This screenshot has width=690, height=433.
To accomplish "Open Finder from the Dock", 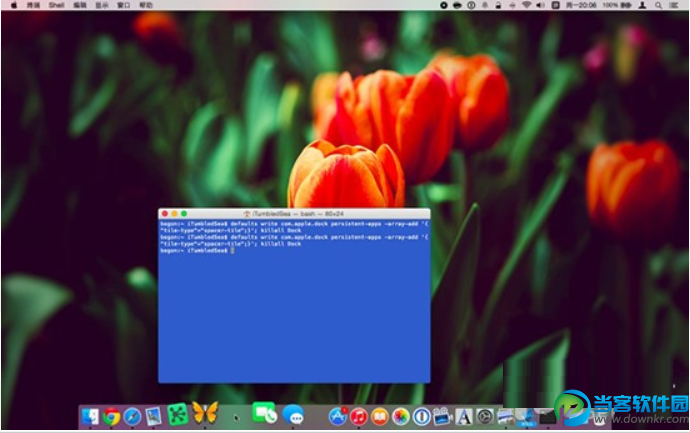I will 90,417.
